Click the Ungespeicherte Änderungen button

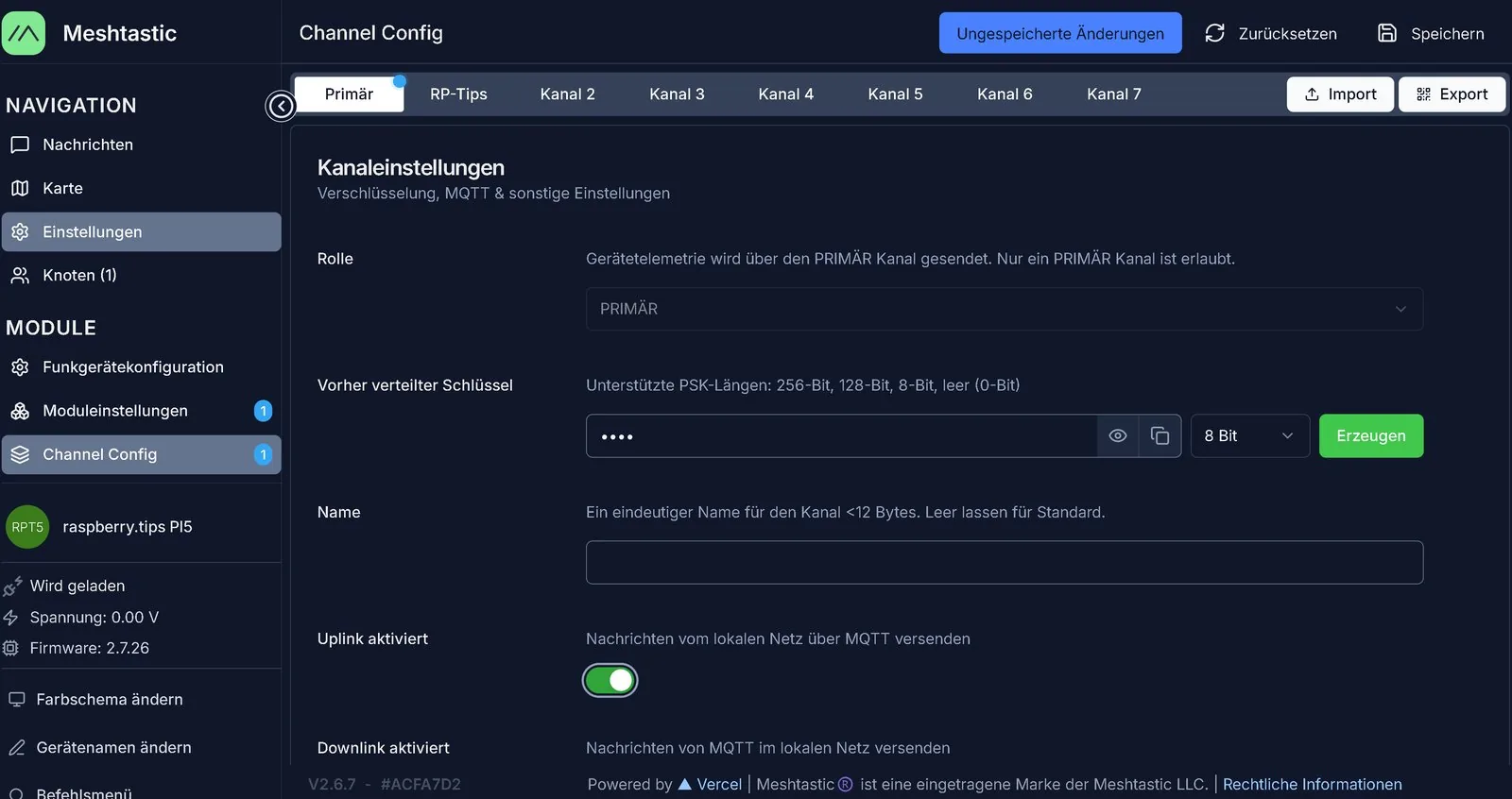(x=1060, y=33)
